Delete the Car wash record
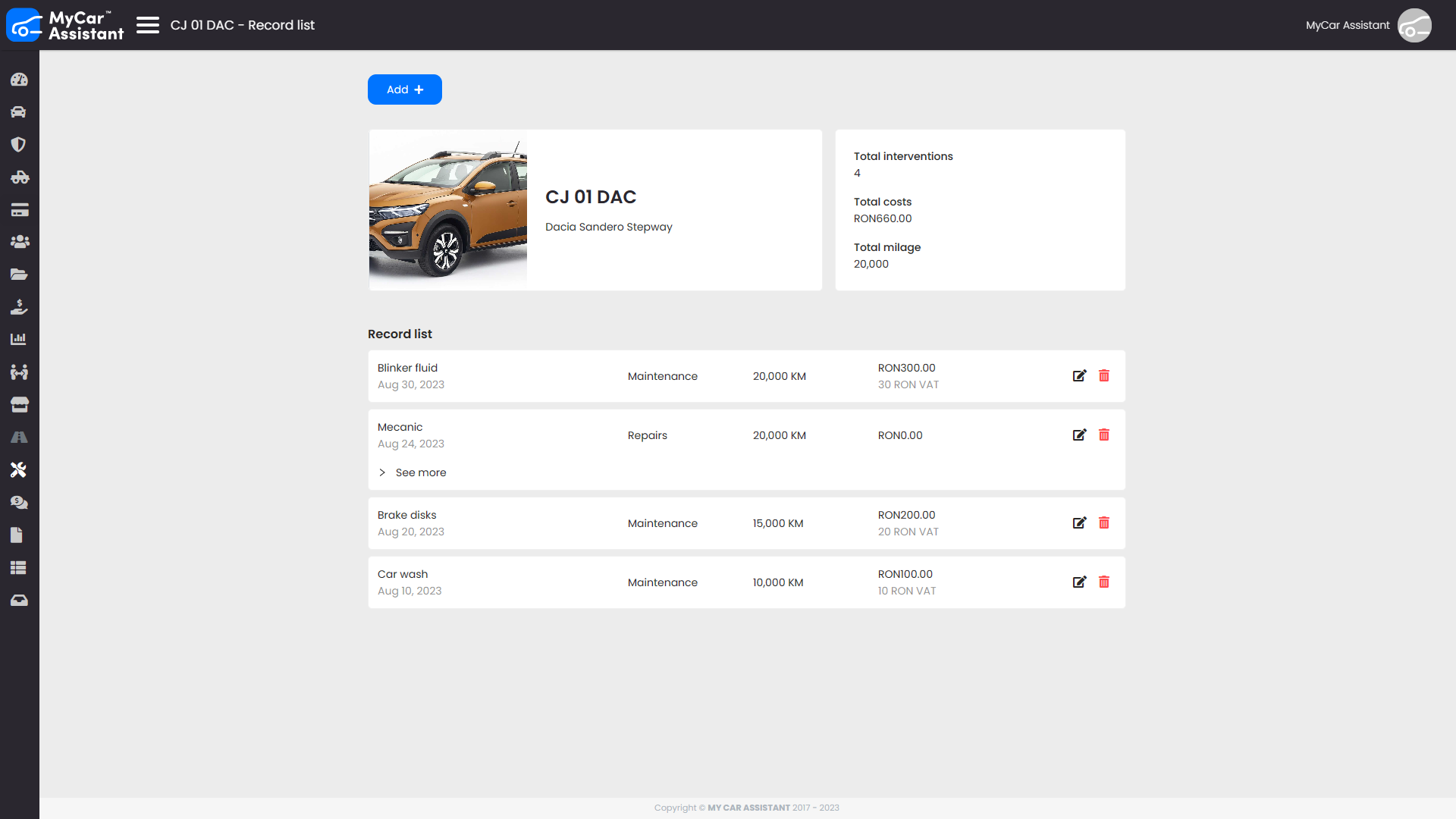1456x819 pixels. (1104, 582)
